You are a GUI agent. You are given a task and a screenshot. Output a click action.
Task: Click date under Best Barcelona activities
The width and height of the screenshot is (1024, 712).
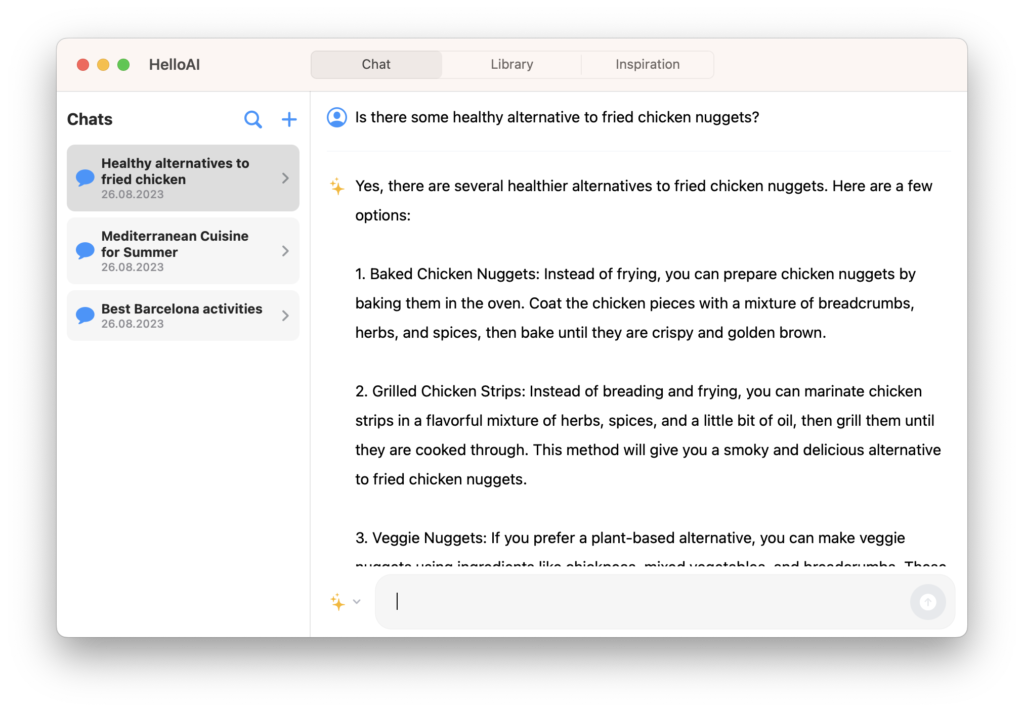(x=132, y=324)
